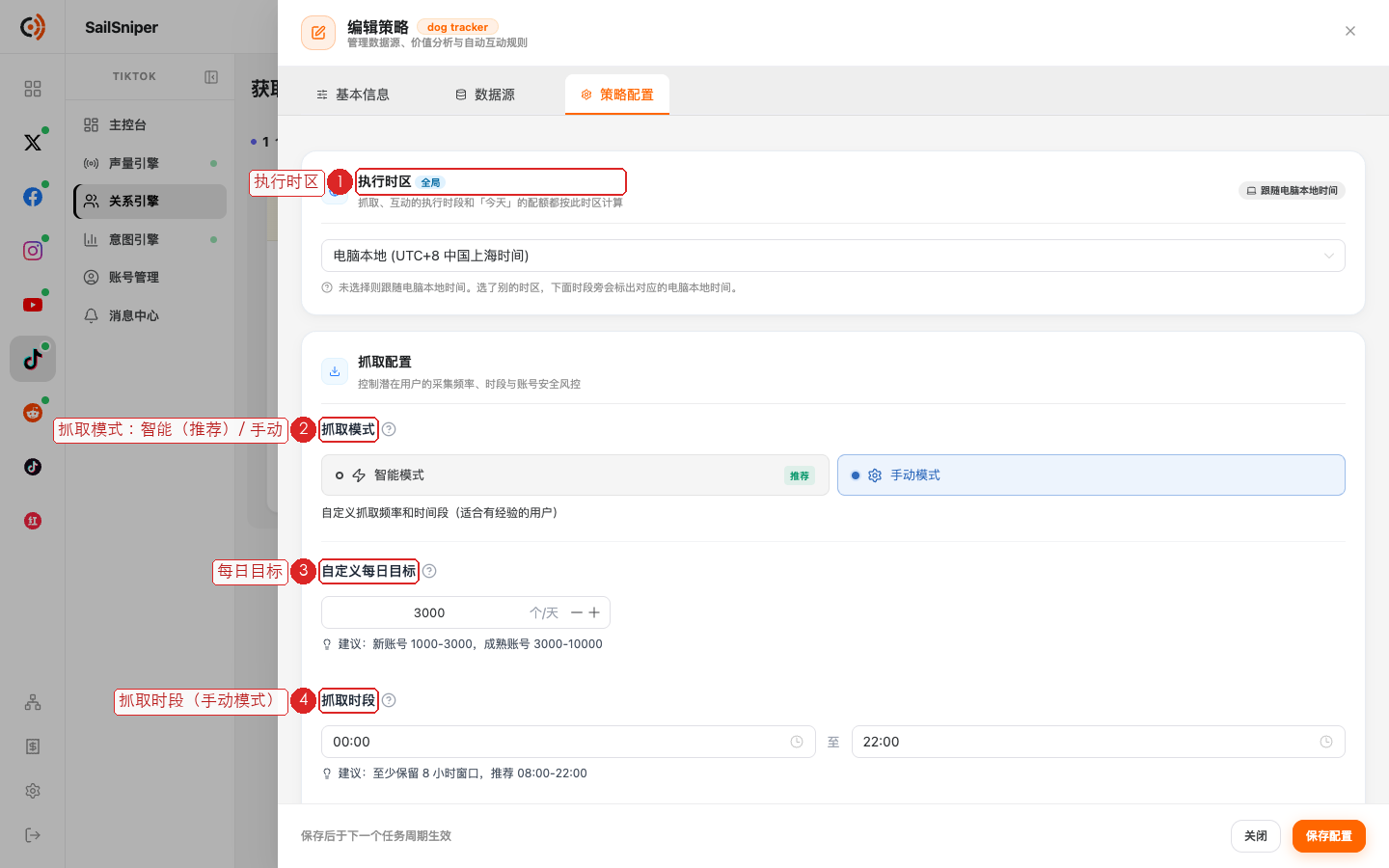Select 智能模式 radio option
The width and height of the screenshot is (1389, 868).
pyautogui.click(x=575, y=475)
